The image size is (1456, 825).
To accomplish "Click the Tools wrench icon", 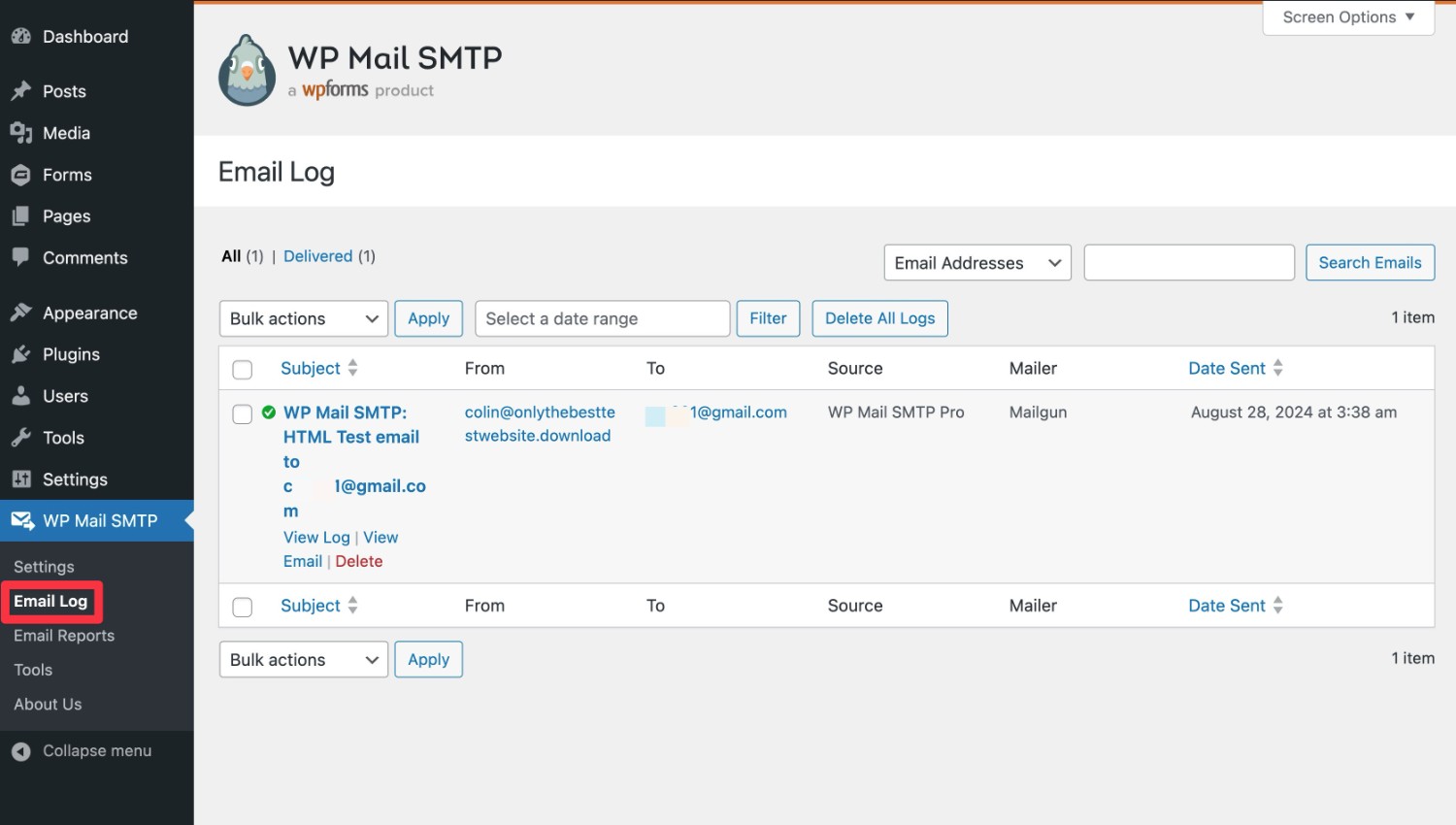I will click(x=21, y=438).
